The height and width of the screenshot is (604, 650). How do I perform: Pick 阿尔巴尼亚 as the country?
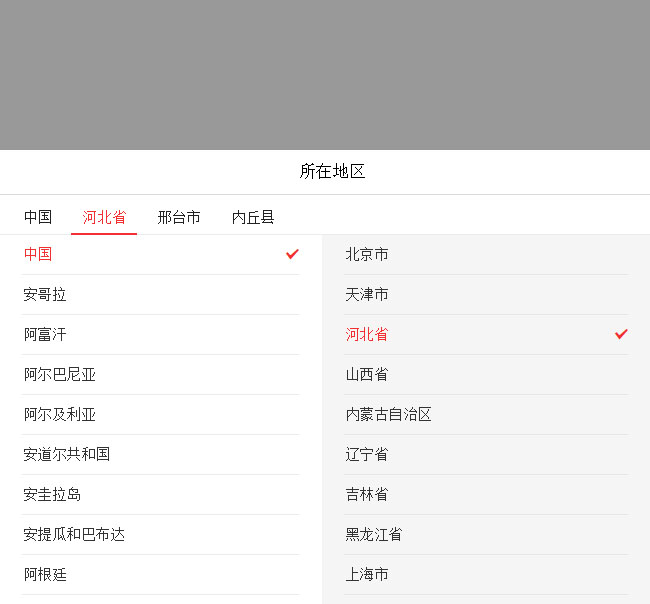(60, 374)
